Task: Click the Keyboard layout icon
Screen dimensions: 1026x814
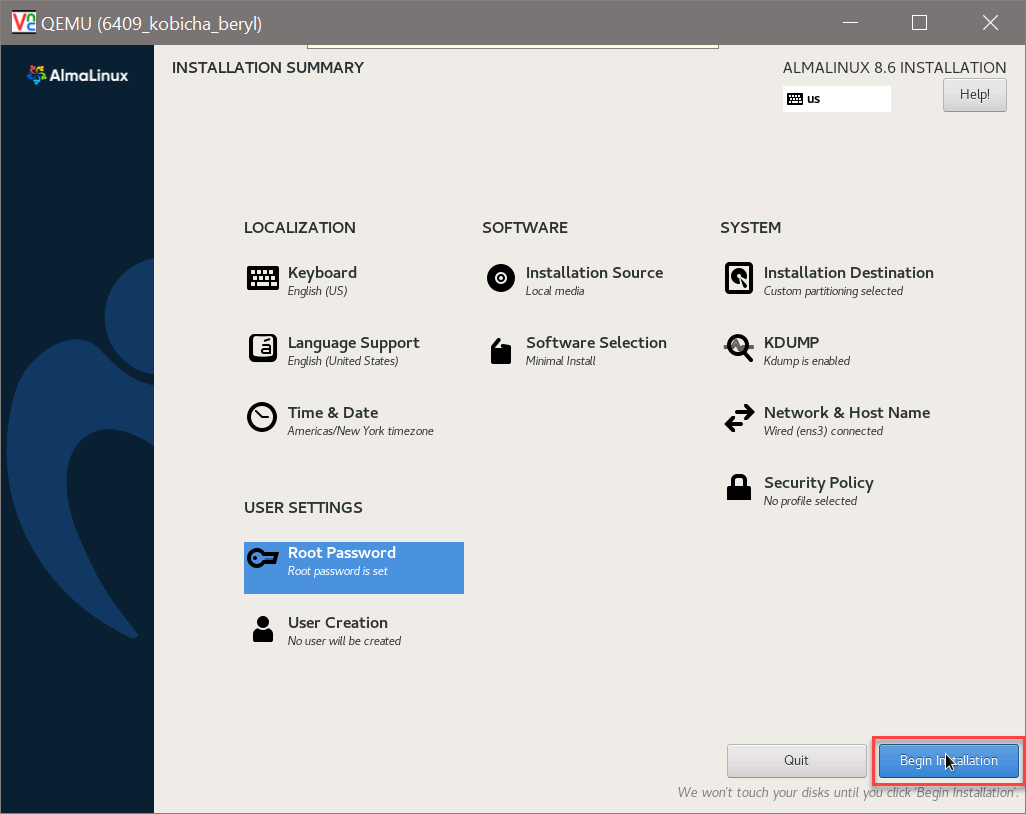Action: point(262,278)
